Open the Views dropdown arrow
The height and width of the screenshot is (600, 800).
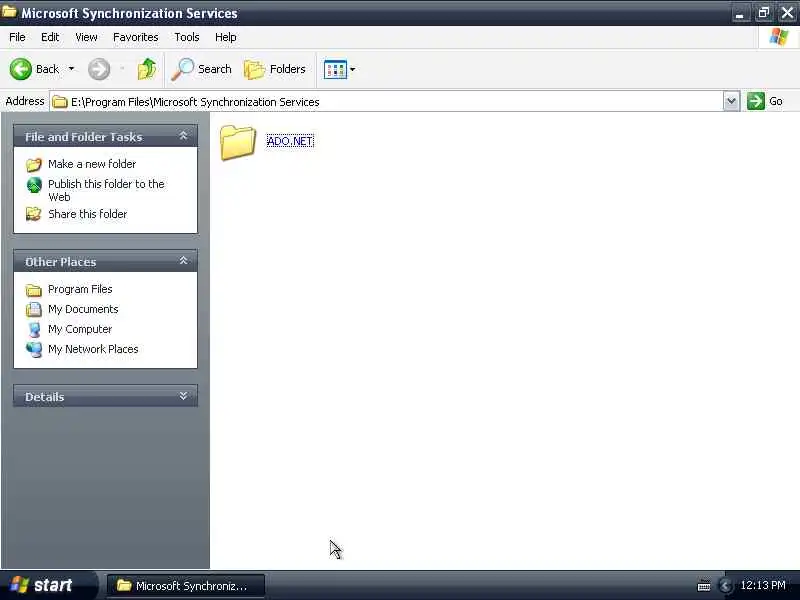(x=353, y=69)
